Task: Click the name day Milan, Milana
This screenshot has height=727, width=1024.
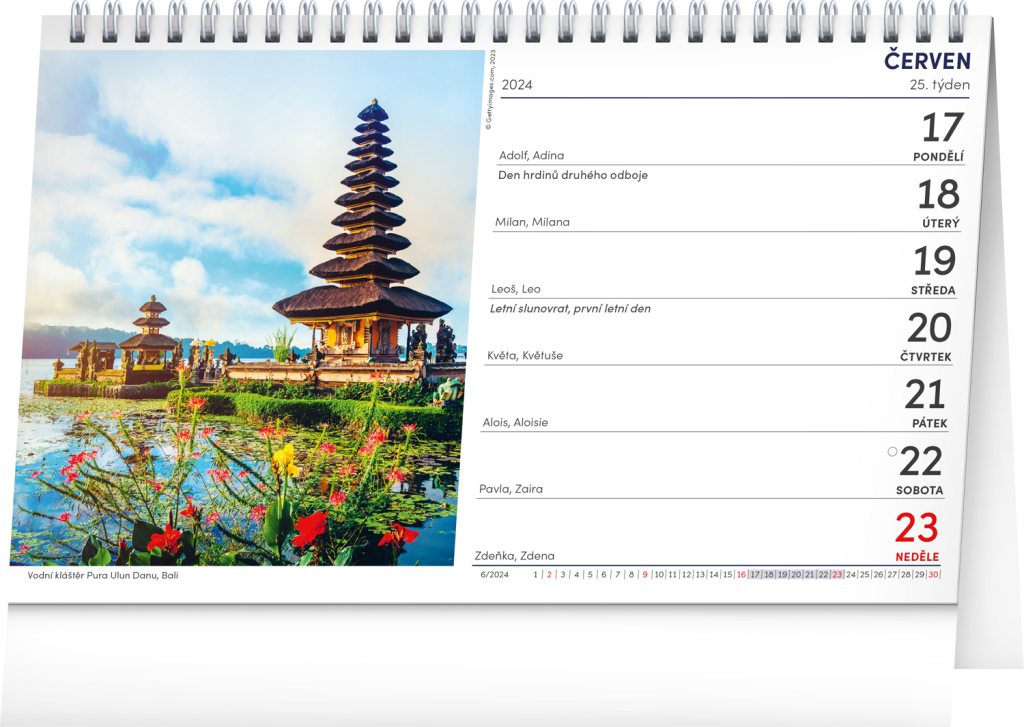Action: [x=532, y=222]
